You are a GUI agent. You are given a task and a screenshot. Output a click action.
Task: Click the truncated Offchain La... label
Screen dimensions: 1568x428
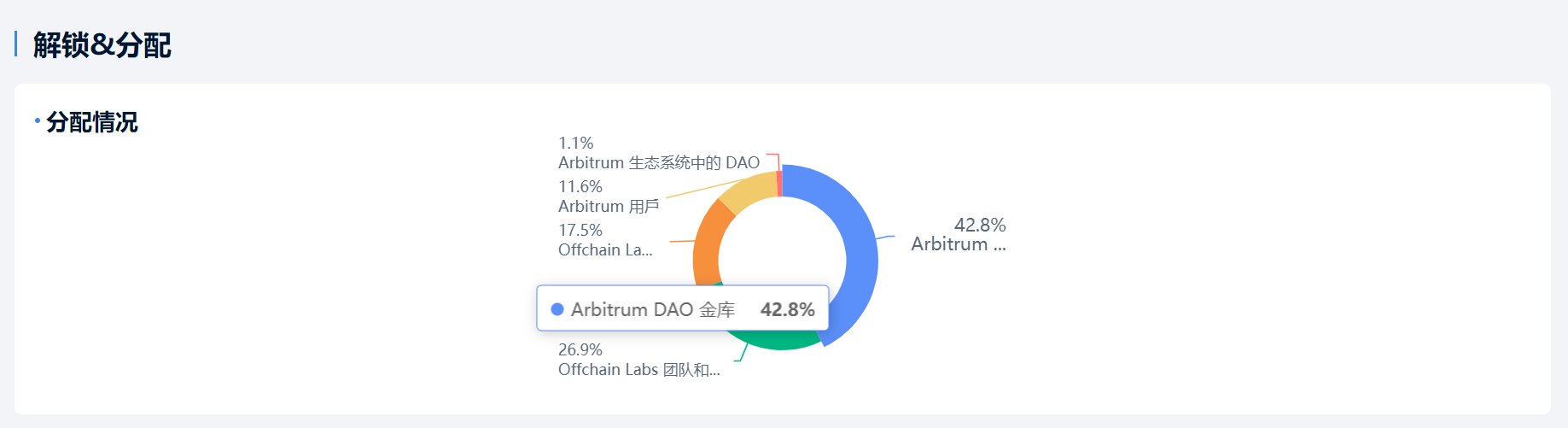pyautogui.click(x=605, y=250)
